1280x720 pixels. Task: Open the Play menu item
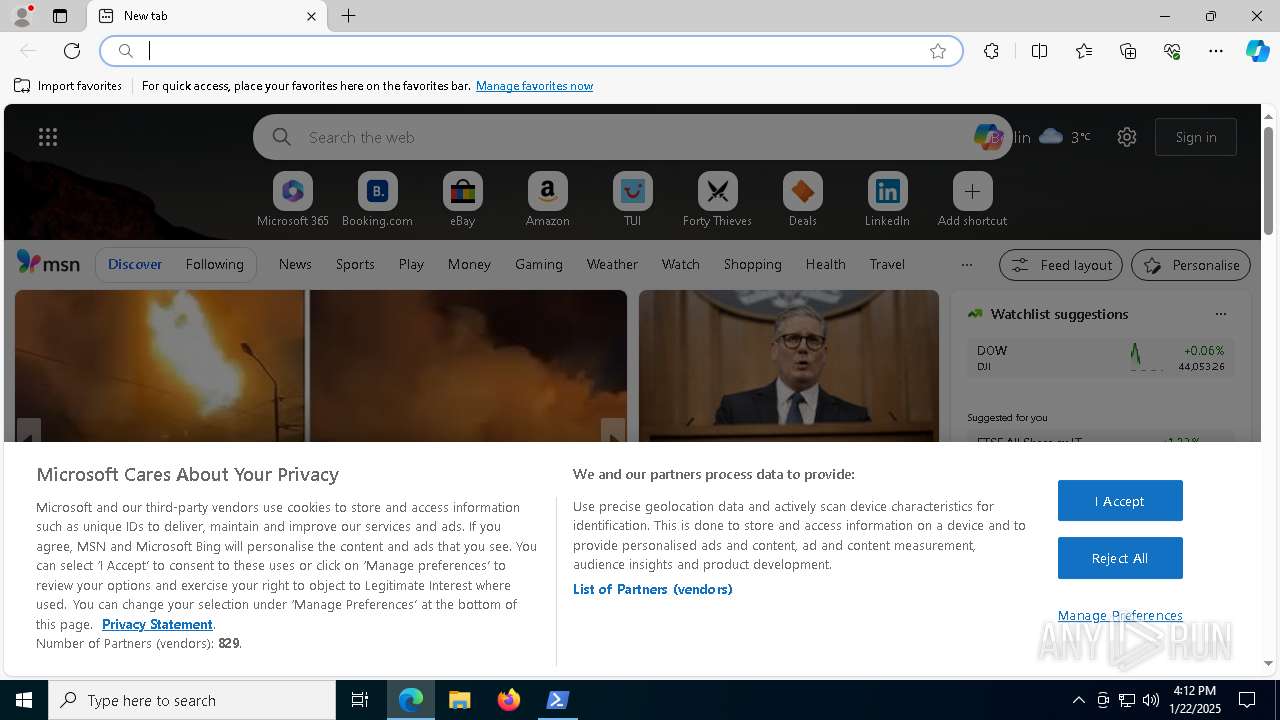(x=411, y=264)
